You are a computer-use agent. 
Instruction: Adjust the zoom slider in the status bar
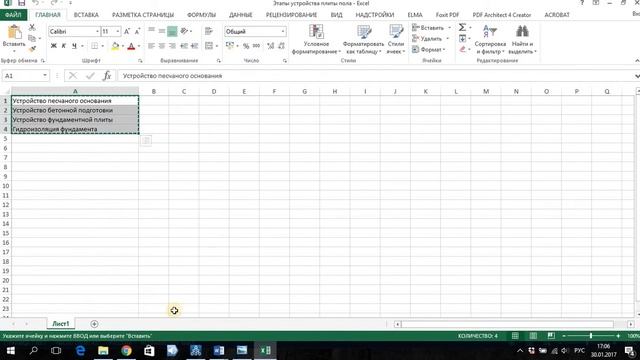tap(591, 336)
